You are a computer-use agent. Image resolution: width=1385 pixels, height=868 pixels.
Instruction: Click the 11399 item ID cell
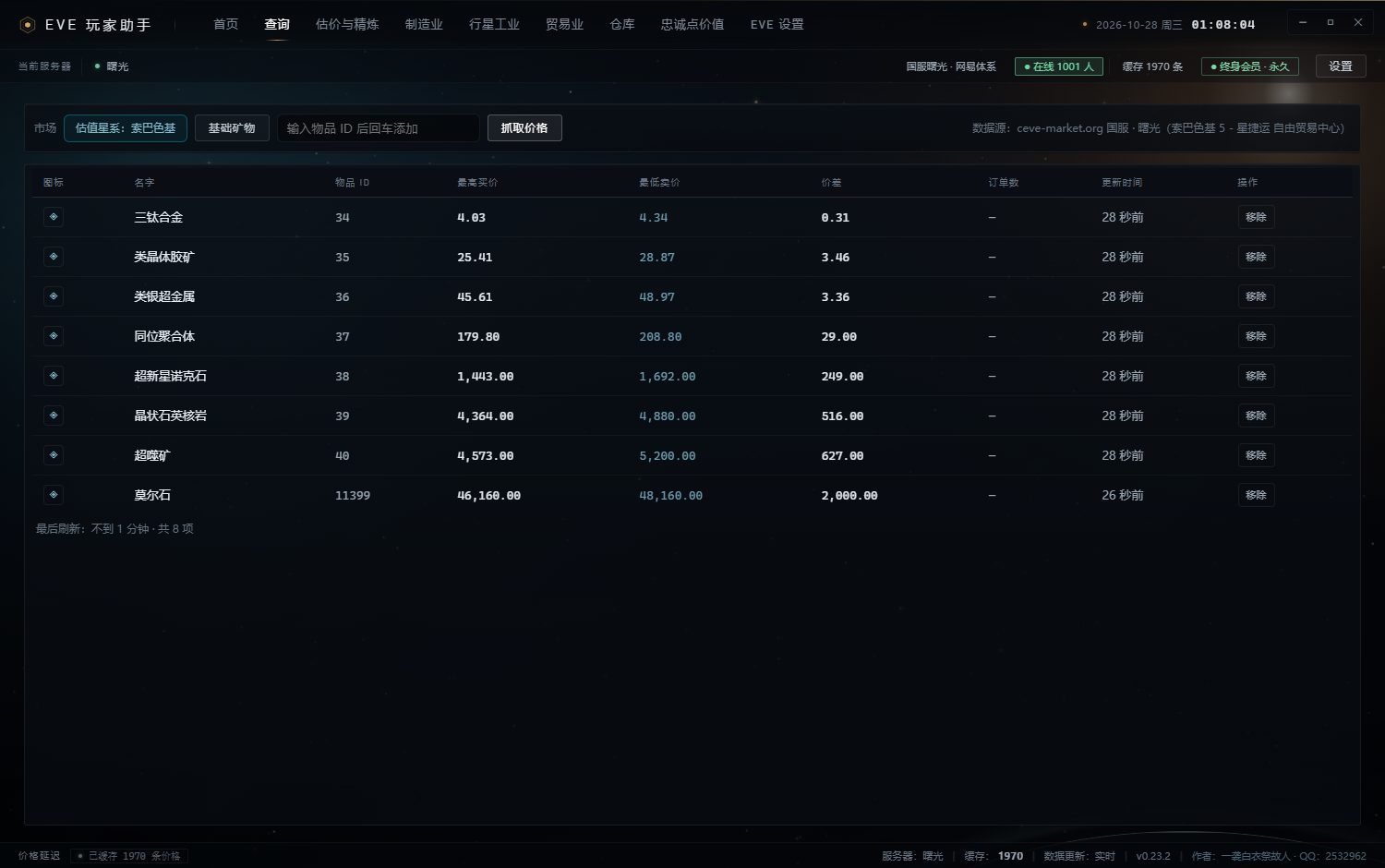click(353, 496)
